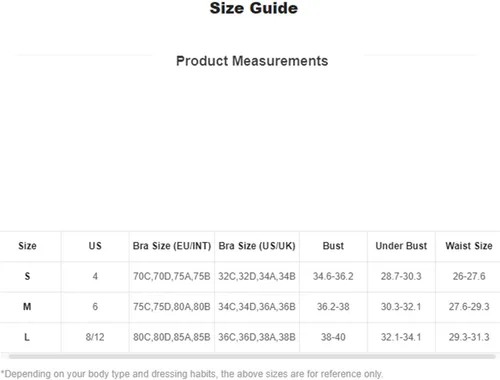Select the Bust column header

[x=333, y=246]
